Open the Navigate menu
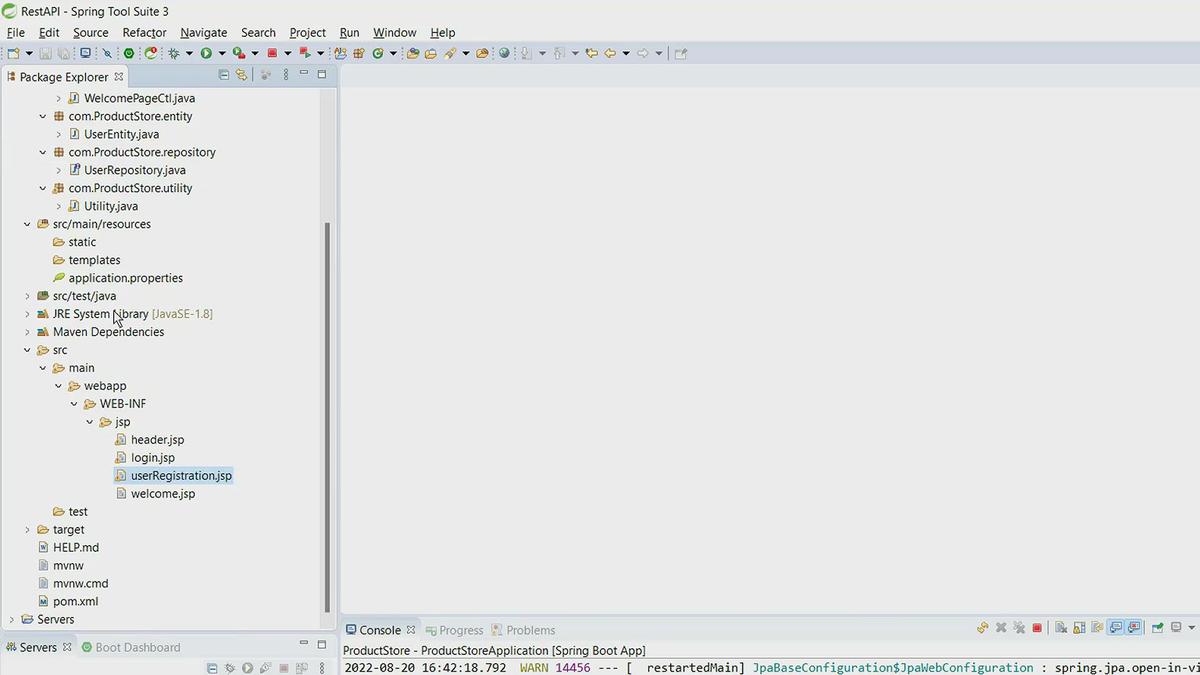1200x675 pixels. (203, 32)
